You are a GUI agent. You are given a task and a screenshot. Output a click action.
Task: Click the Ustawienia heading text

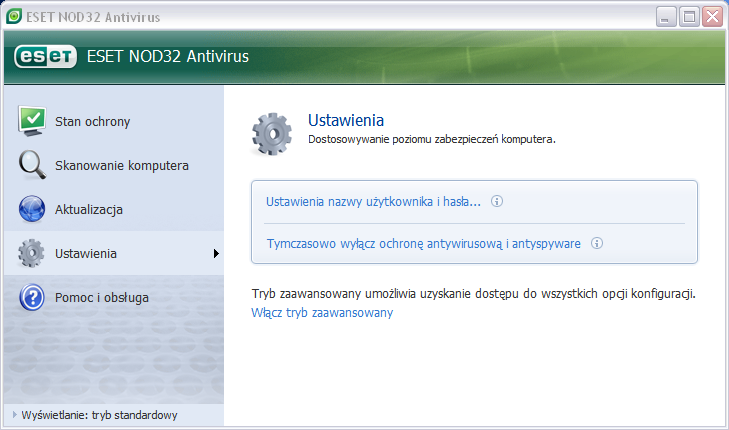click(346, 120)
